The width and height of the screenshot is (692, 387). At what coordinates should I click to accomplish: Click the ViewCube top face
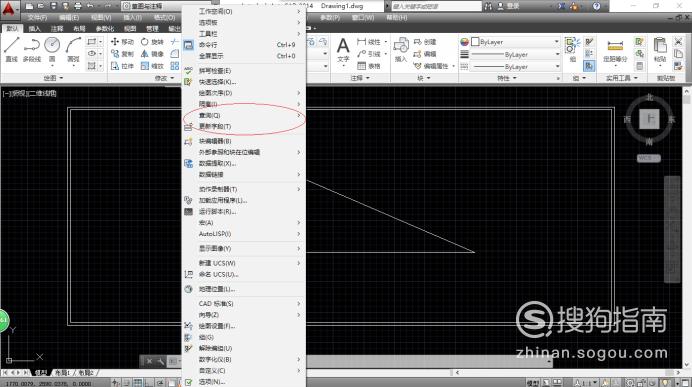(649, 119)
